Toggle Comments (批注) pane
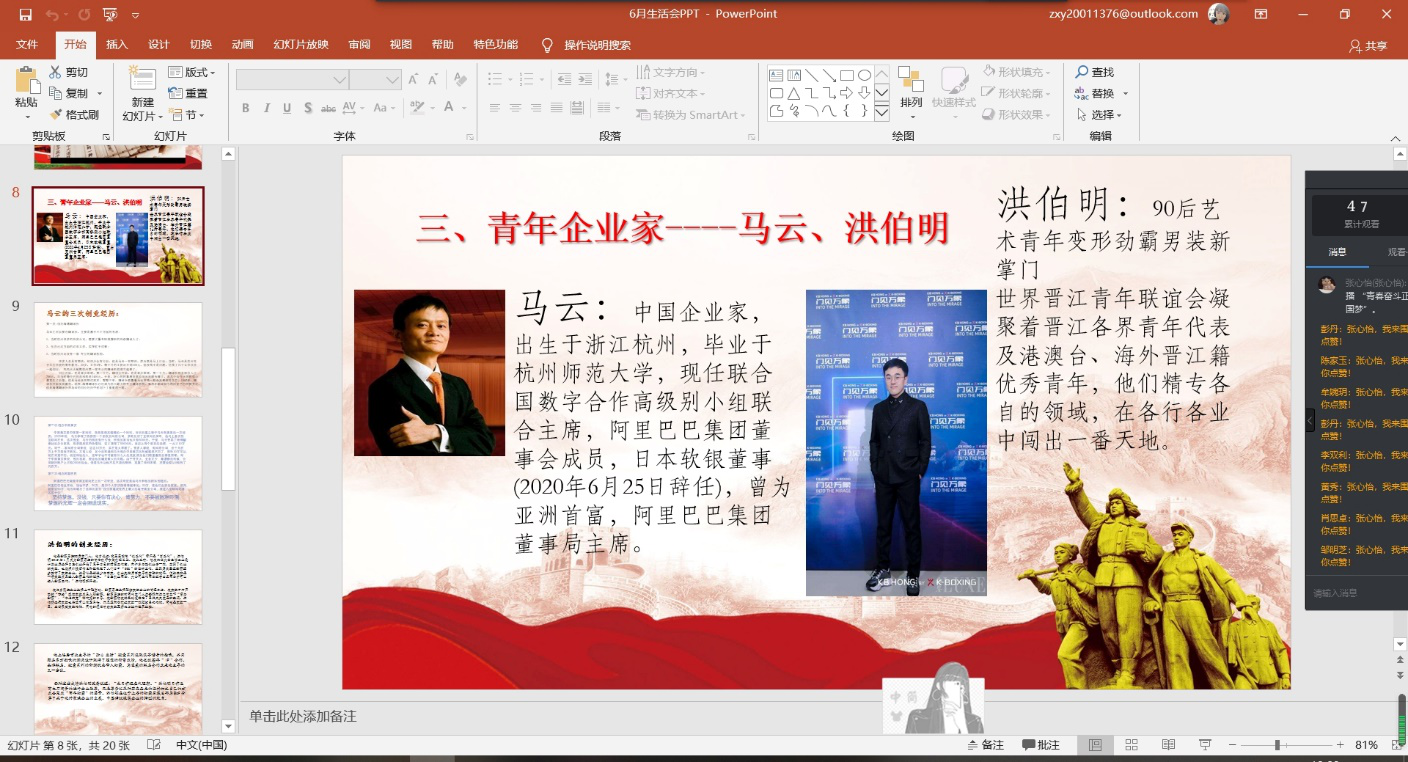Viewport: 1408px width, 762px height. click(x=1041, y=745)
